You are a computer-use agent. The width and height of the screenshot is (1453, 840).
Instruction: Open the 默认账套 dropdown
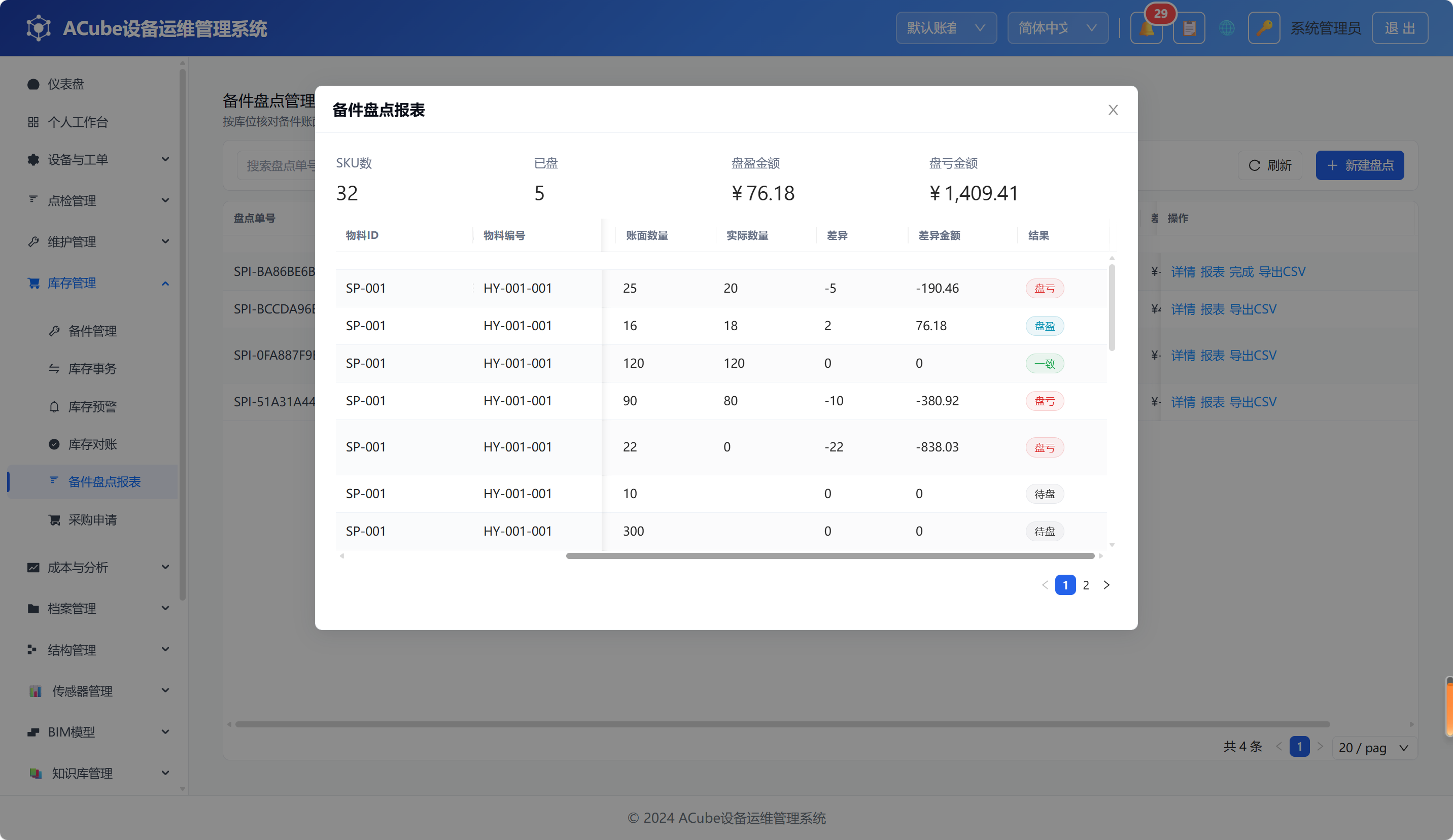946,28
